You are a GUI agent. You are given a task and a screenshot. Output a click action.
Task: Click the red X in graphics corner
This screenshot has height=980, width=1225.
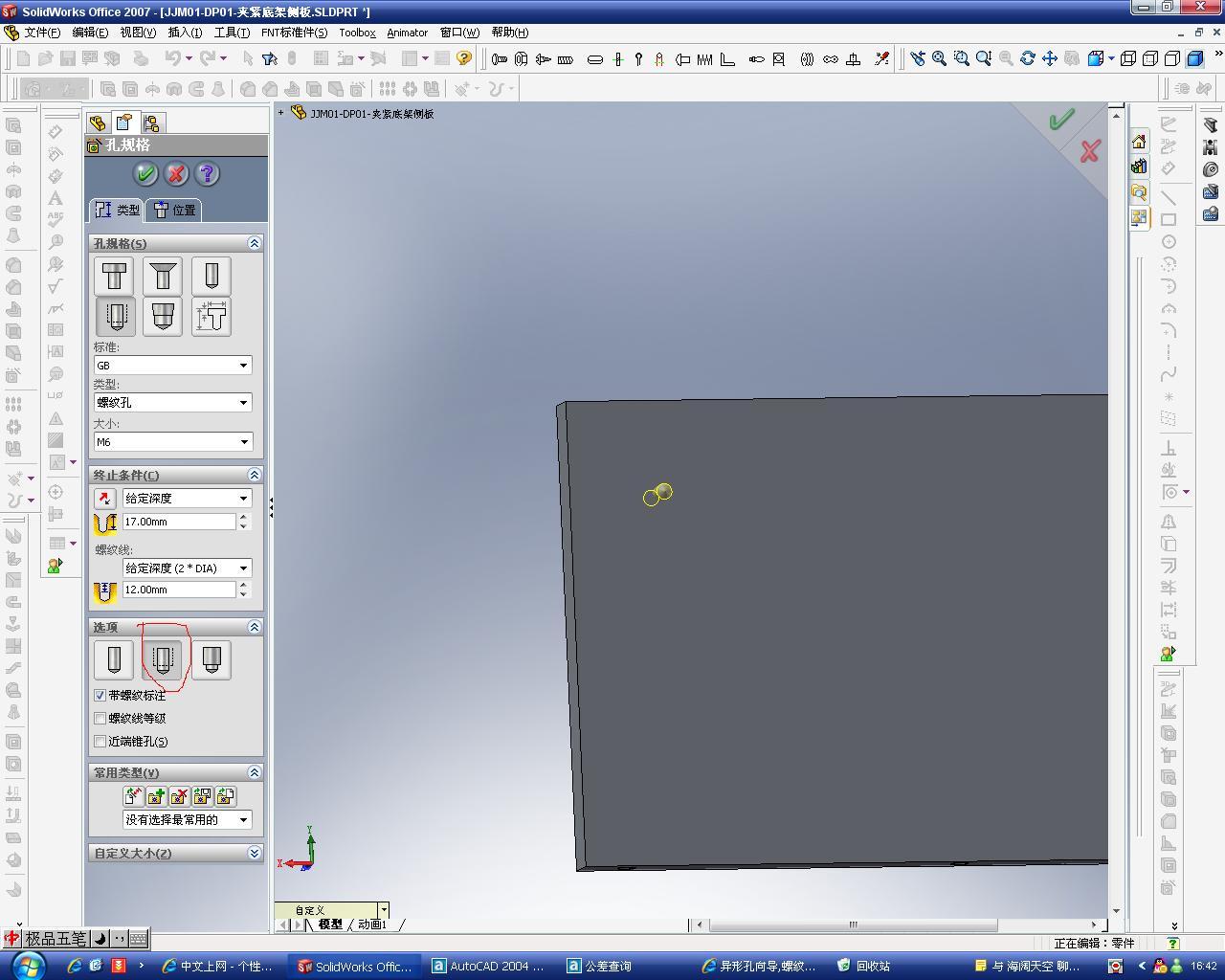point(1089,151)
